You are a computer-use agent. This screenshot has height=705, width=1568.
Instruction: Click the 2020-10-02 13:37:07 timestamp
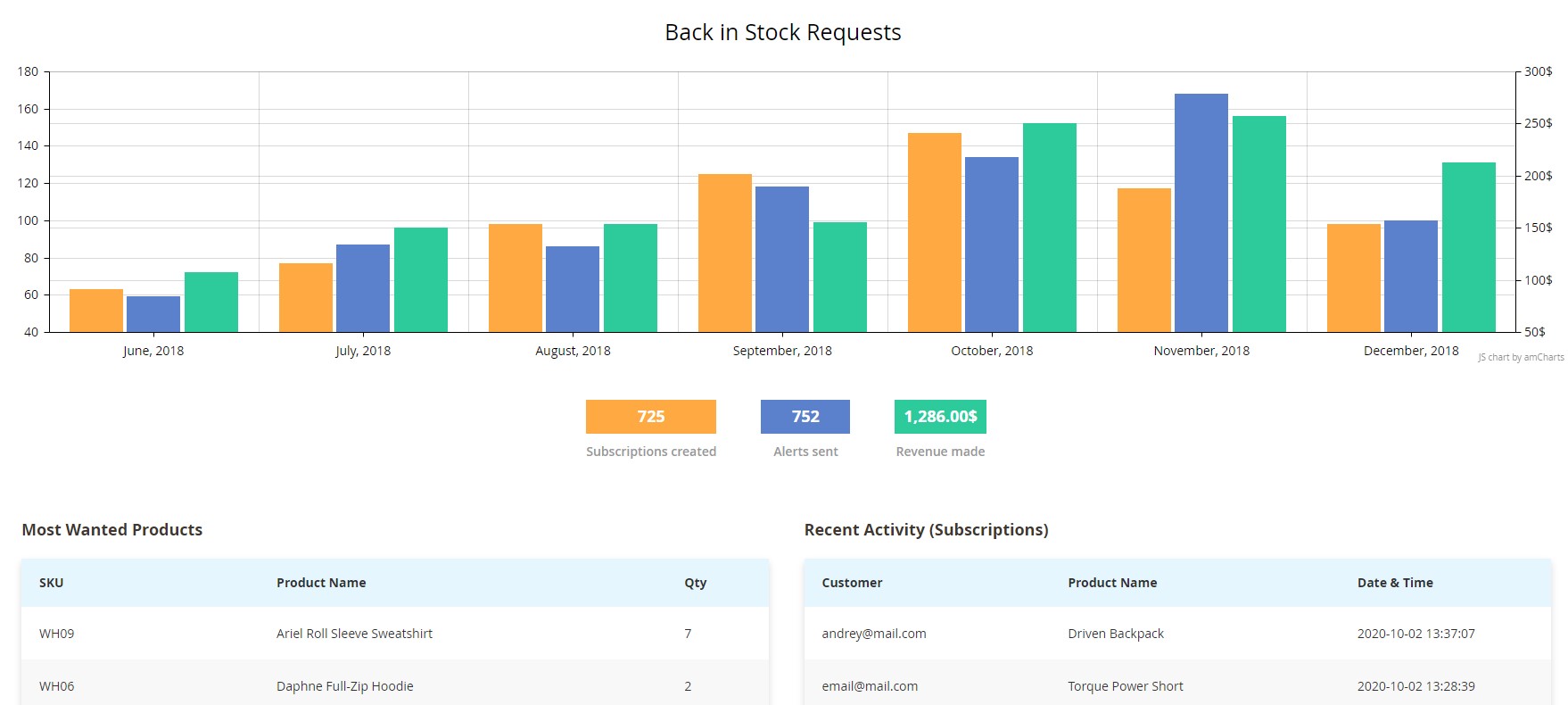click(1416, 634)
